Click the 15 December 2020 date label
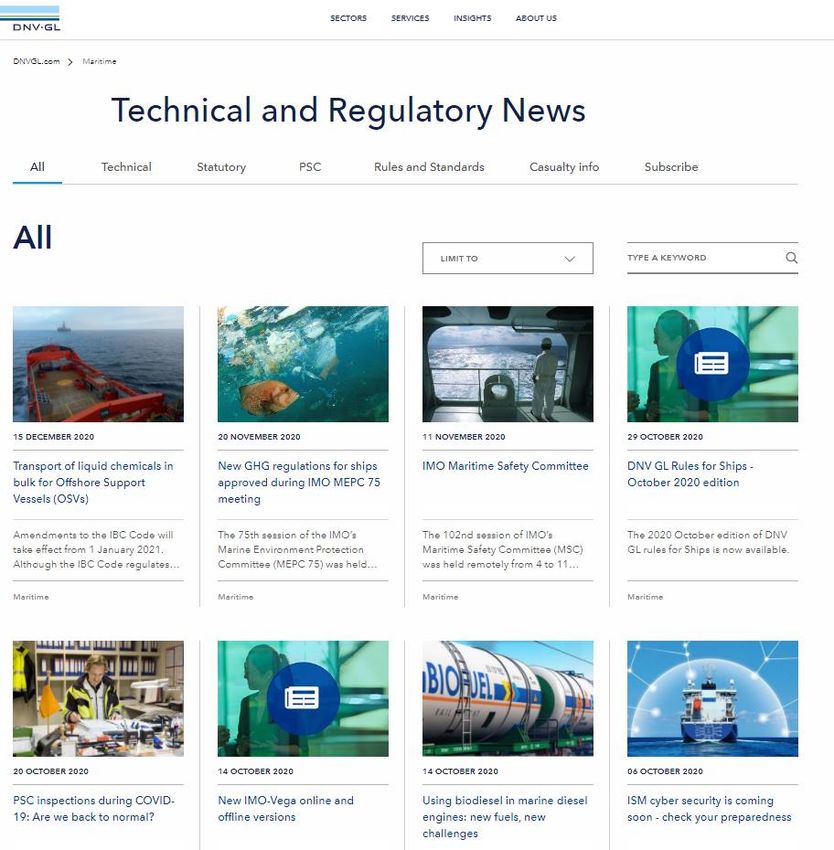Image resolution: width=834 pixels, height=850 pixels. [54, 437]
